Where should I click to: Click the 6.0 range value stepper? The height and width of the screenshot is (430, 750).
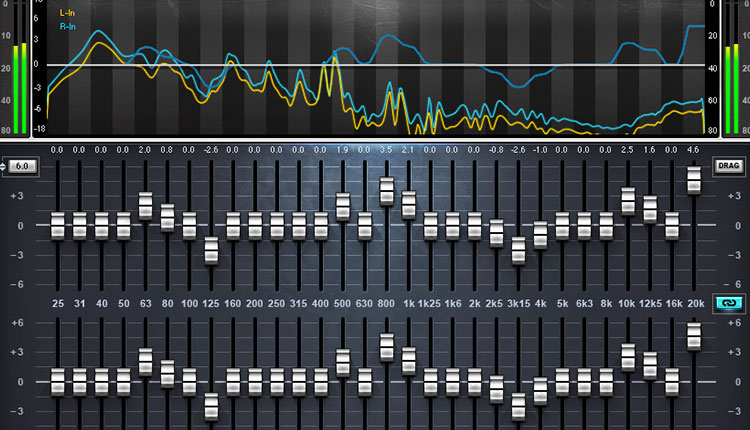coord(20,165)
